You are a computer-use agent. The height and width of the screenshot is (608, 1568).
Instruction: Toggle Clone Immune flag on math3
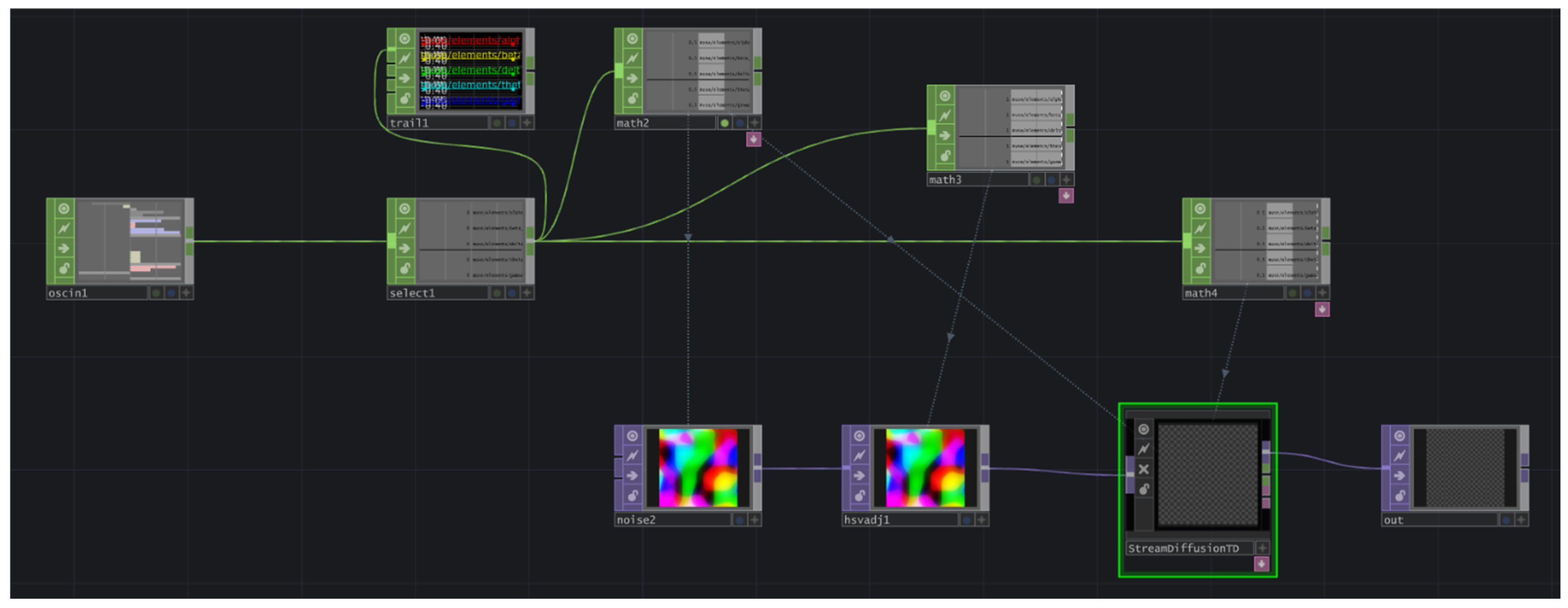pyautogui.click(x=944, y=115)
